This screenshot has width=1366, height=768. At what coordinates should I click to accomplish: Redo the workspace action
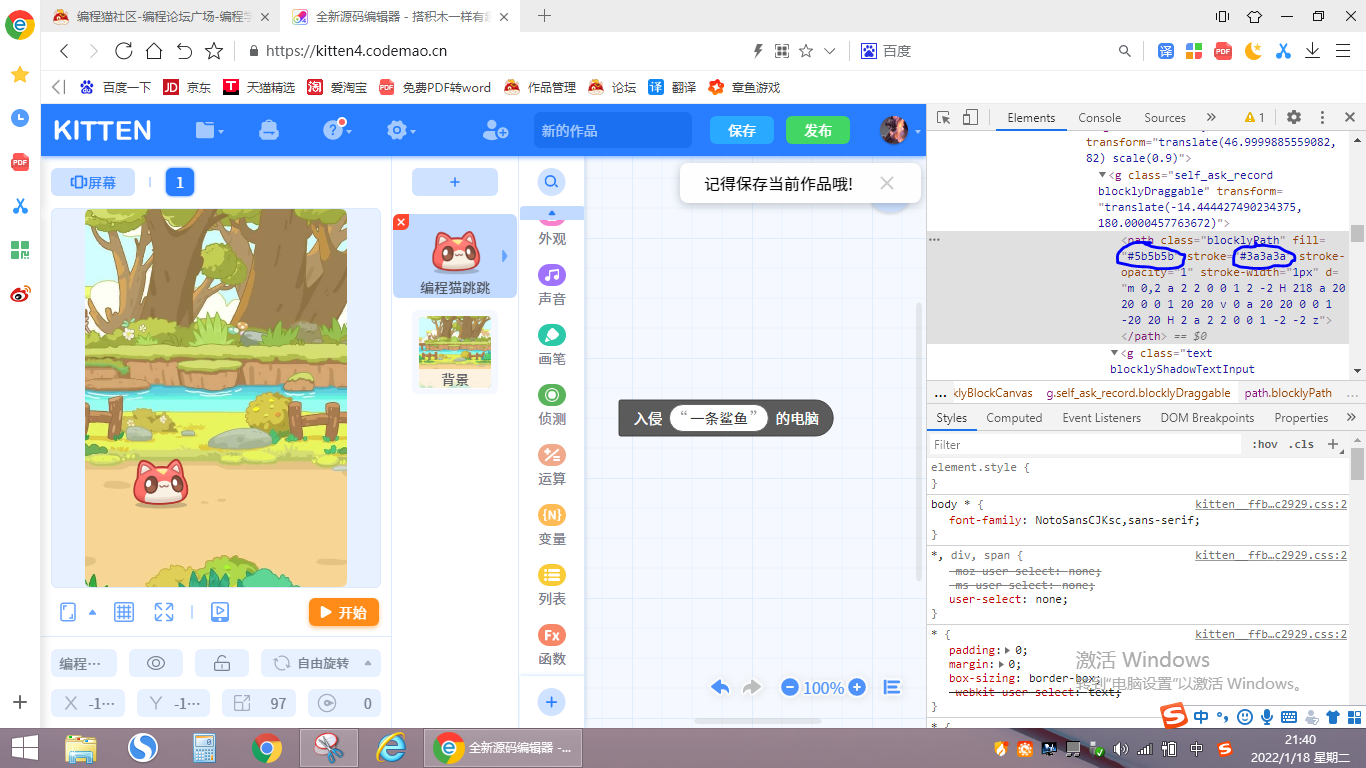(752, 687)
